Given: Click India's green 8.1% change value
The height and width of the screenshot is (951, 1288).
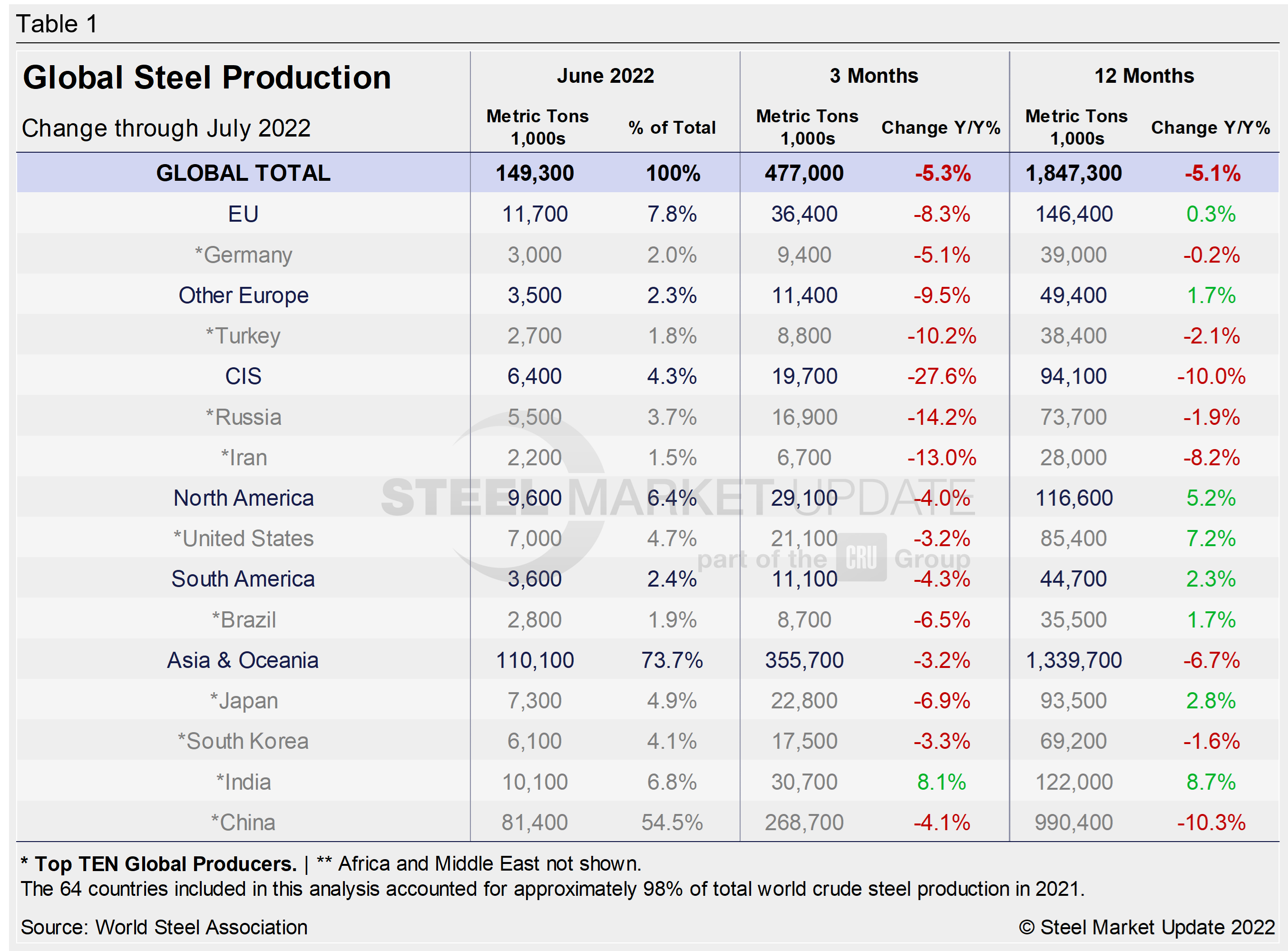Looking at the screenshot, I should coord(941,782).
